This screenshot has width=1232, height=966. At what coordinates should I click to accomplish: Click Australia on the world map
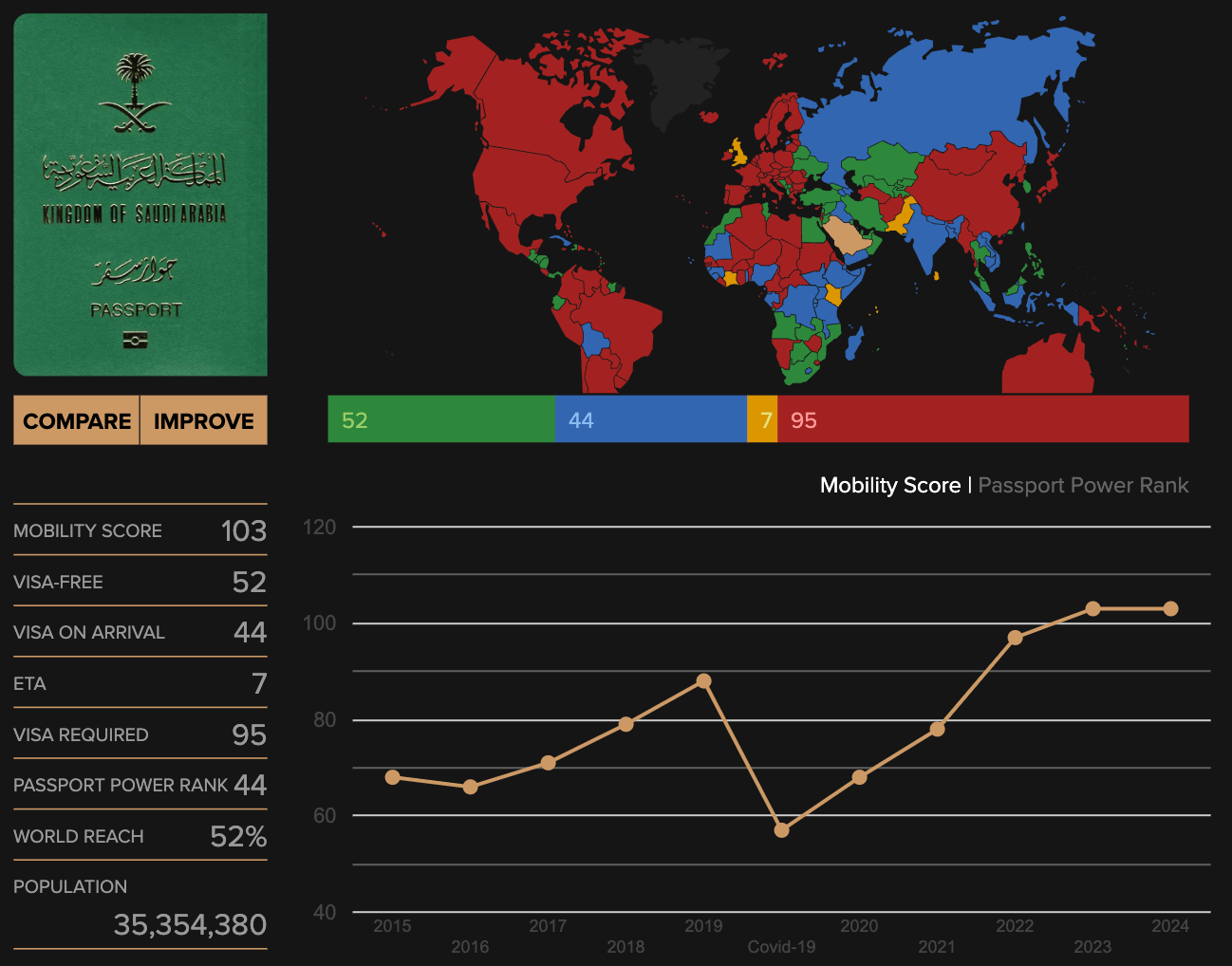point(1049,365)
